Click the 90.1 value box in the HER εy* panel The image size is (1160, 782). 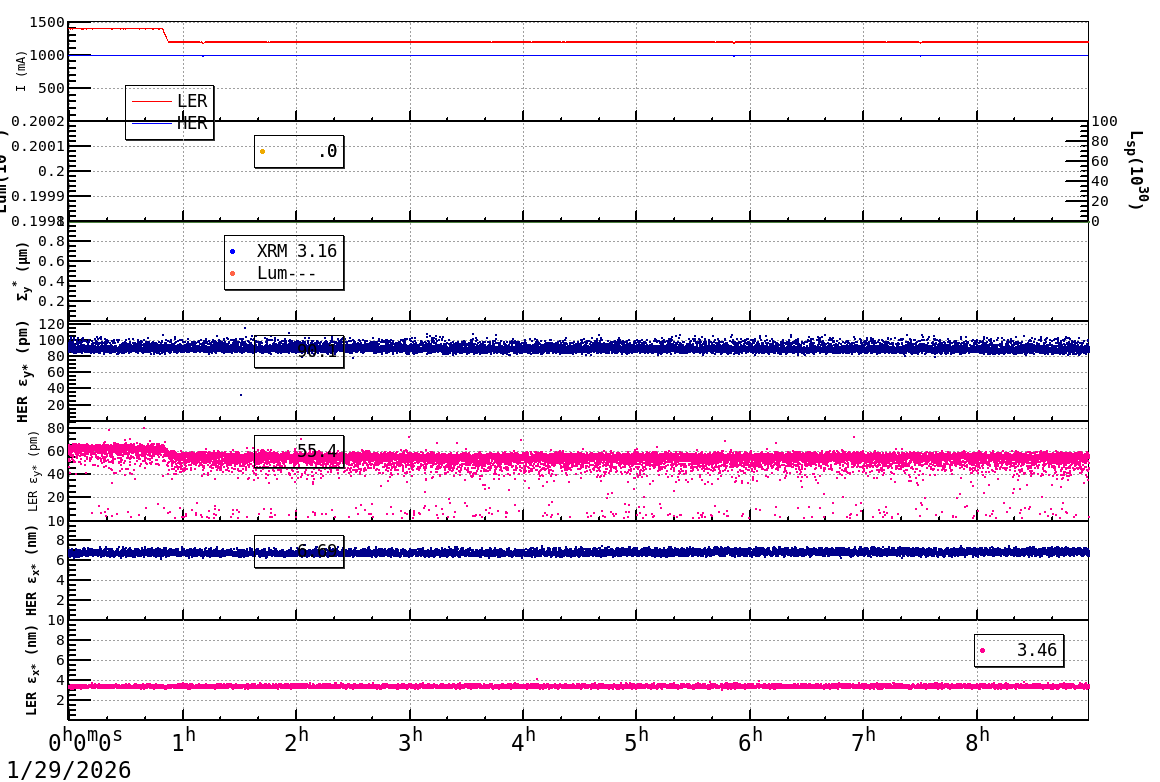299,351
